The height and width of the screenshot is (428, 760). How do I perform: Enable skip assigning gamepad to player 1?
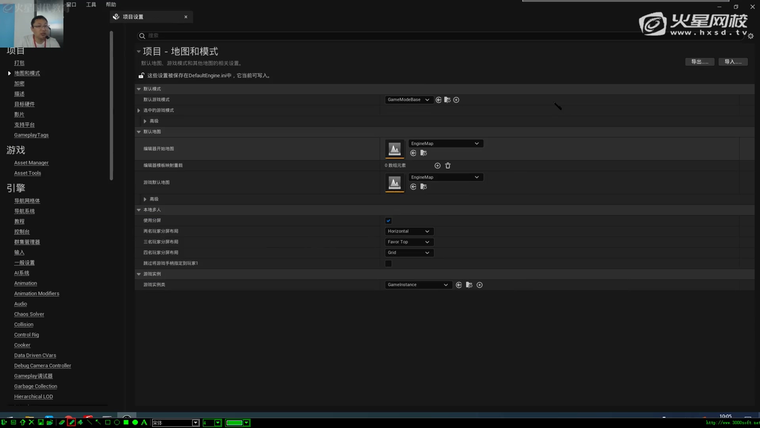(388, 263)
